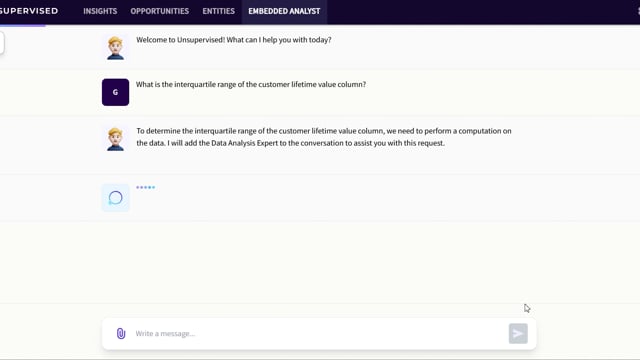Click the Unsupervised logo in header

pos(29,11)
